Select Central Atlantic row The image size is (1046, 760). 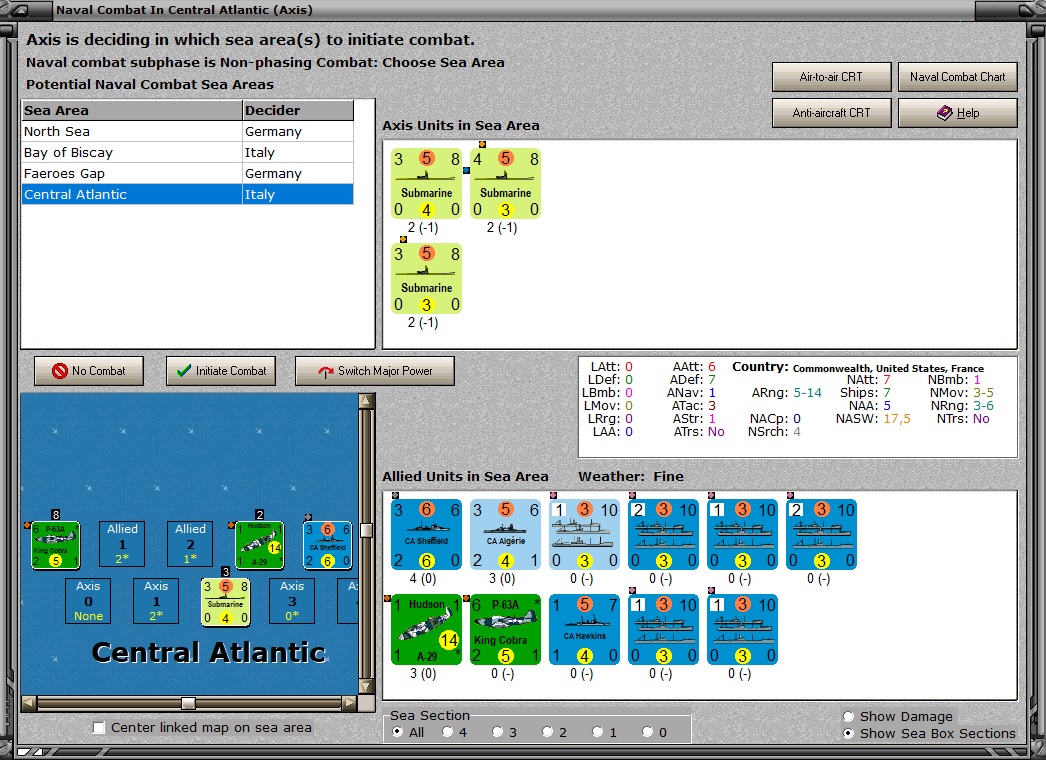pyautogui.click(x=187, y=194)
